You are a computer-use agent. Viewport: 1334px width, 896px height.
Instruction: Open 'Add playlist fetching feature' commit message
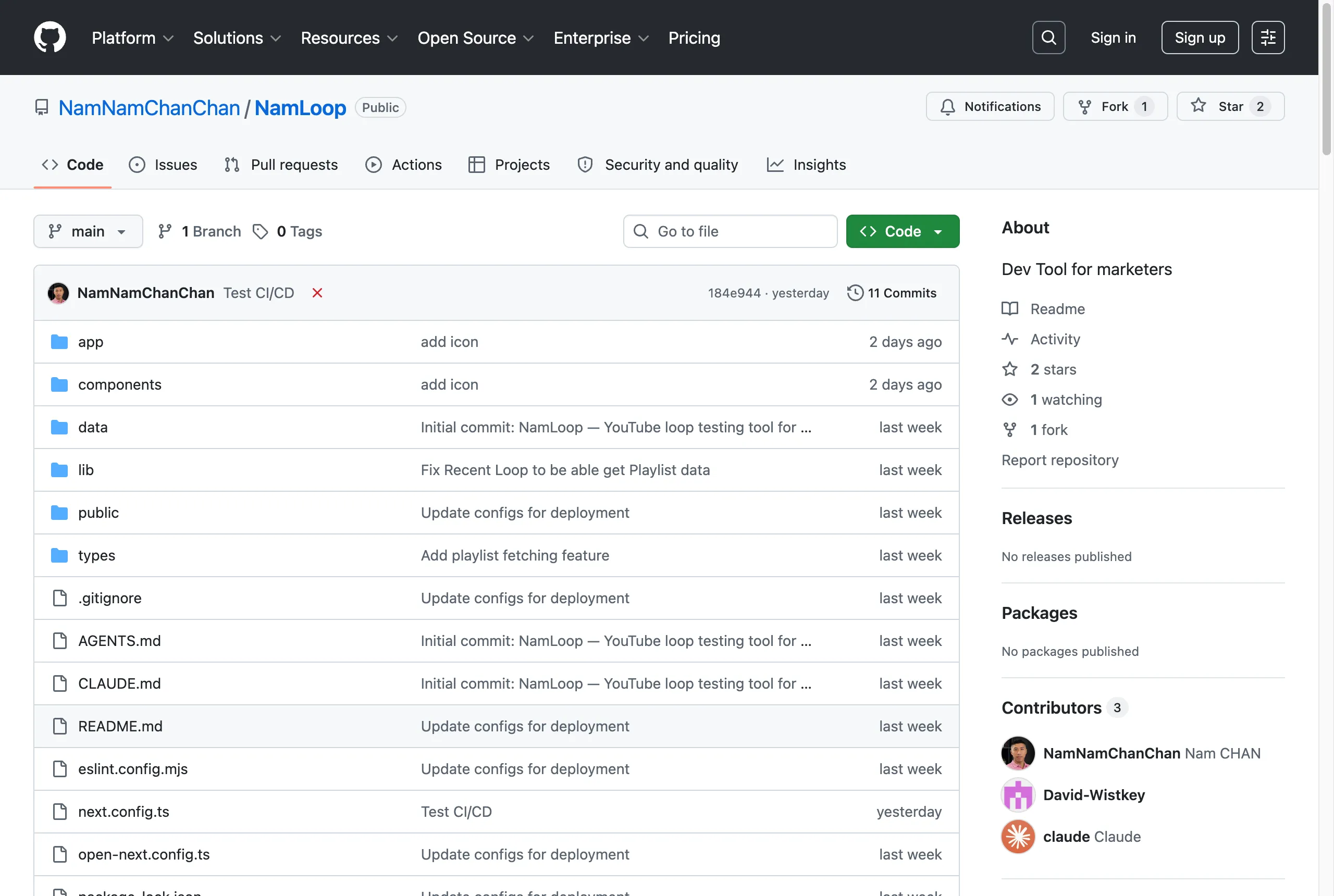[x=514, y=555]
